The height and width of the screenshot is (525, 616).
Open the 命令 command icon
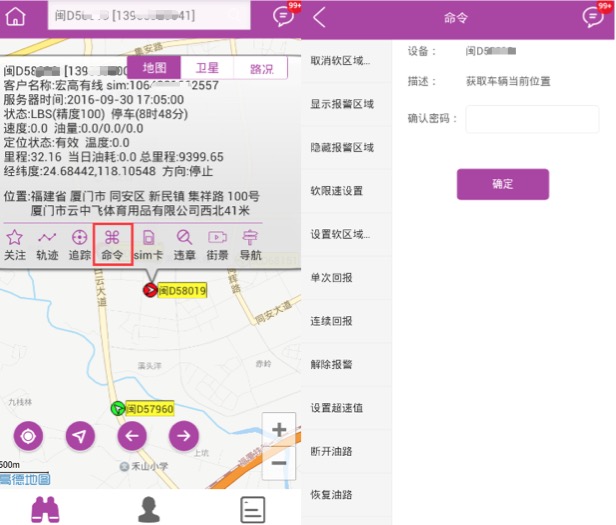click(112, 245)
